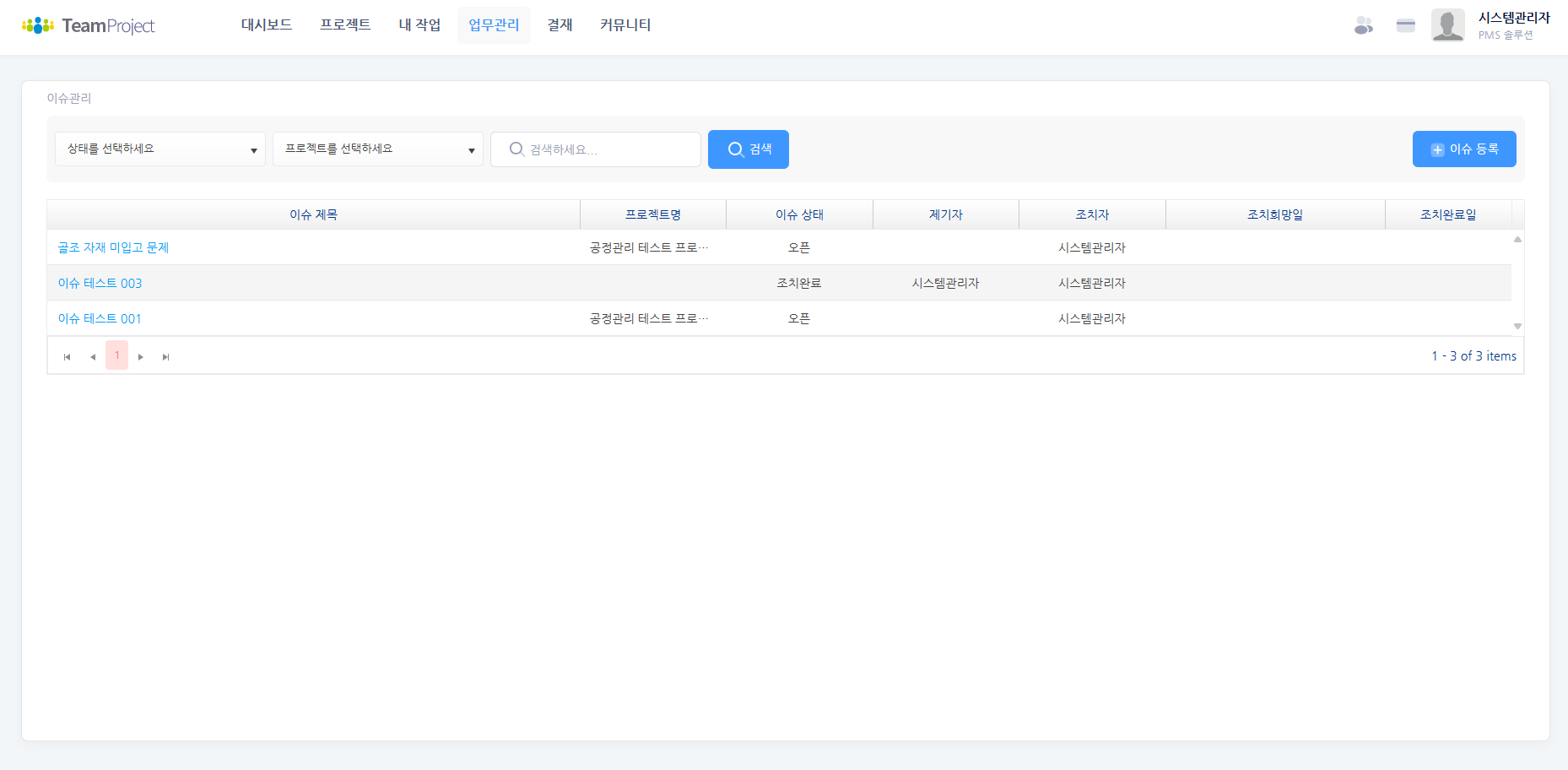Open the system administrator profile avatar
This screenshot has height=770, width=1568.
coord(1447,25)
